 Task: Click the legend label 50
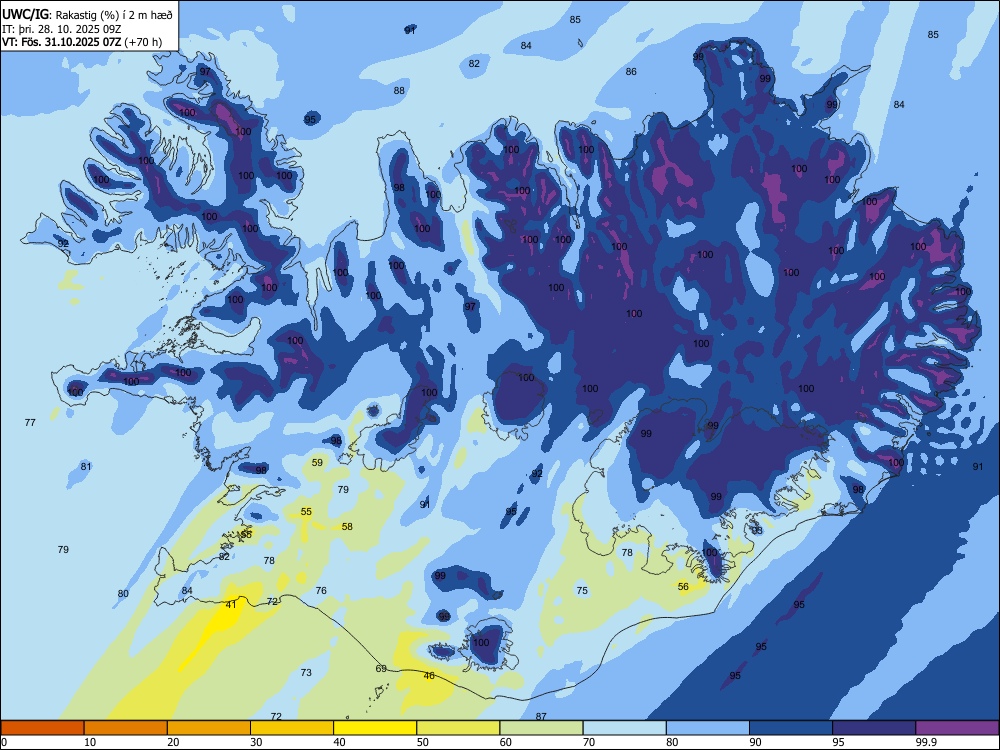tap(423, 742)
